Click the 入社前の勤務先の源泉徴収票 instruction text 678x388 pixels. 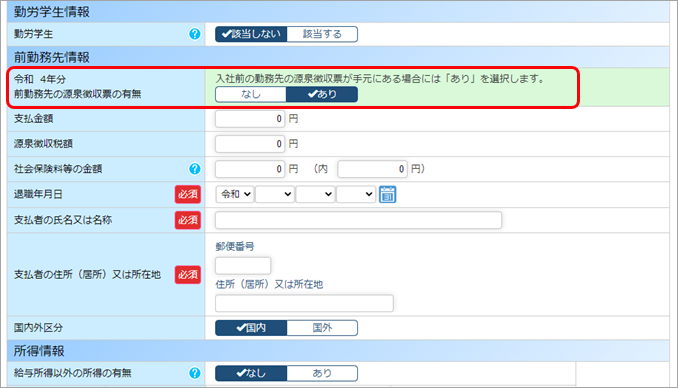click(380, 79)
